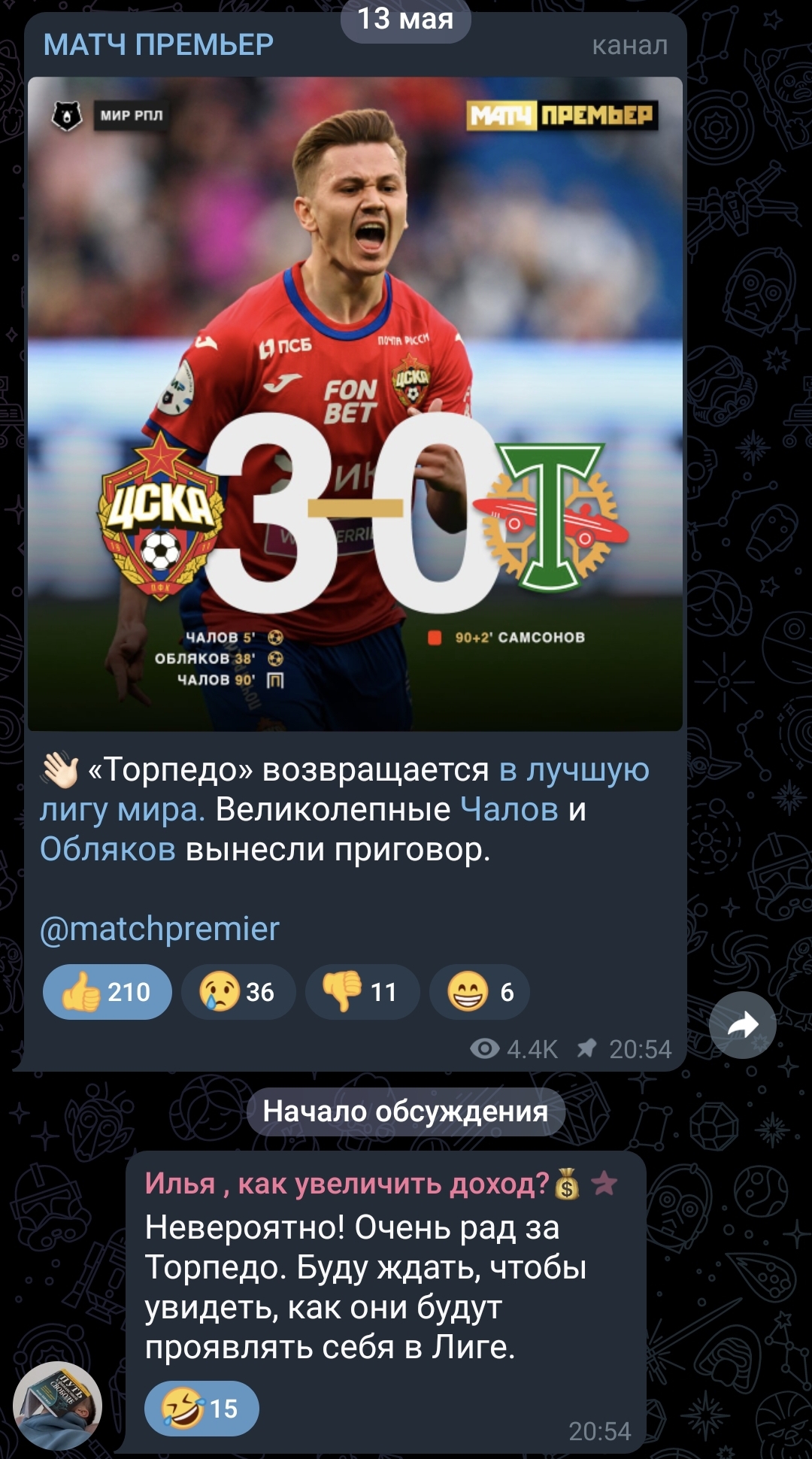Open the МАТЧ ПРЕМЬЕР channel title
The height and width of the screenshot is (1459, 812).
(x=159, y=45)
